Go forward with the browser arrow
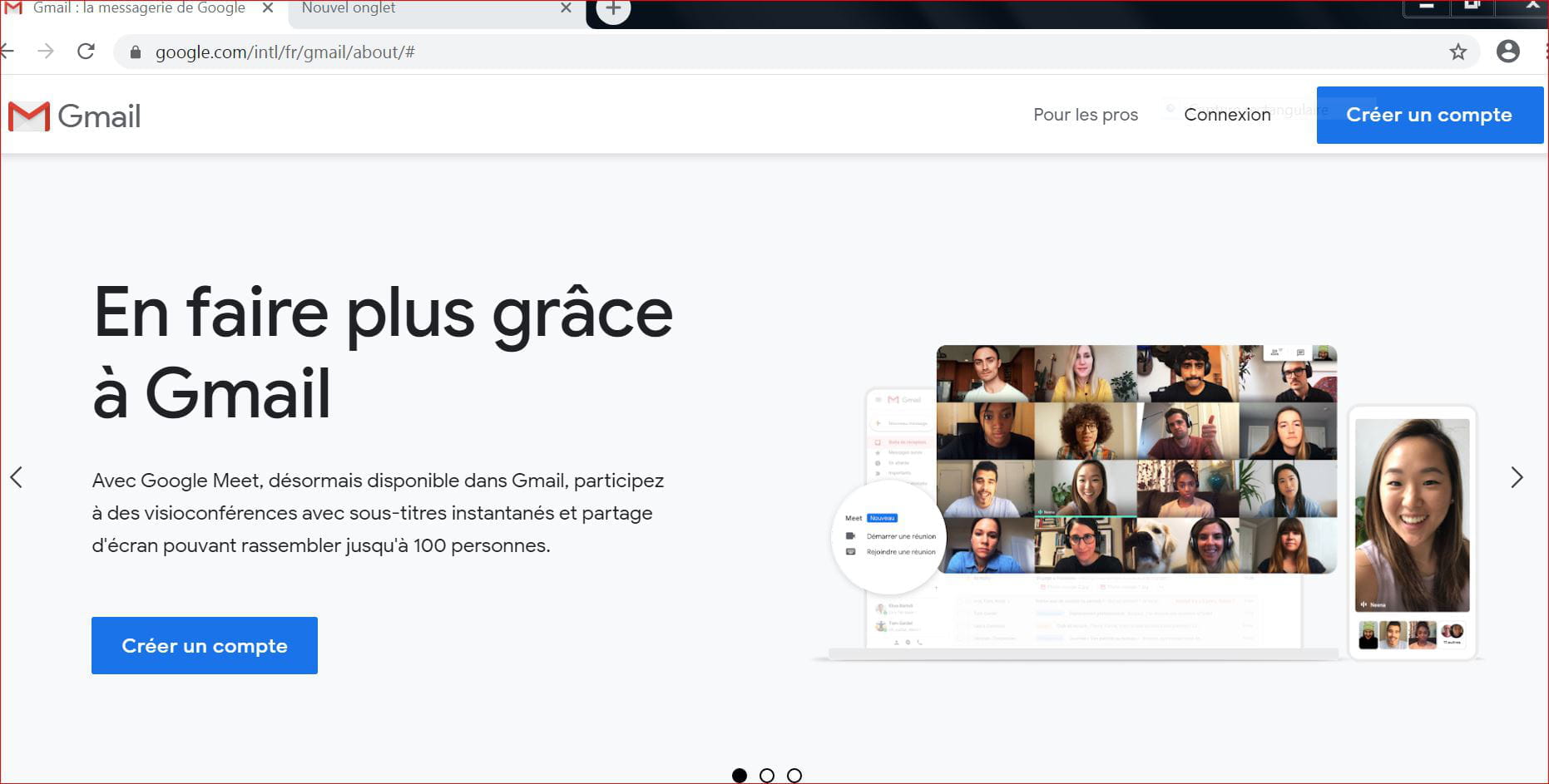1549x784 pixels. 46,52
